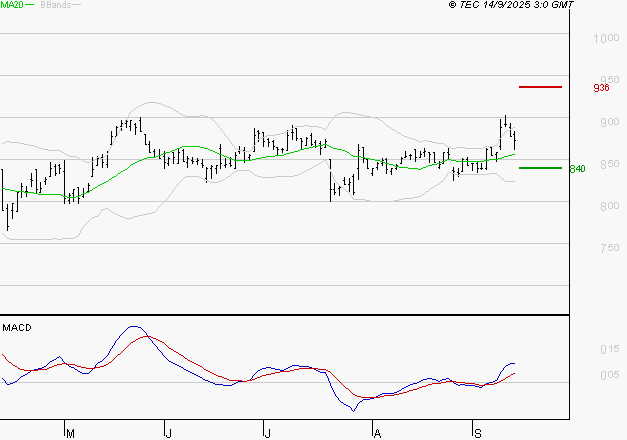Image resolution: width=627 pixels, height=440 pixels.
Task: Click the 900 price axis label
Action: click(610, 122)
